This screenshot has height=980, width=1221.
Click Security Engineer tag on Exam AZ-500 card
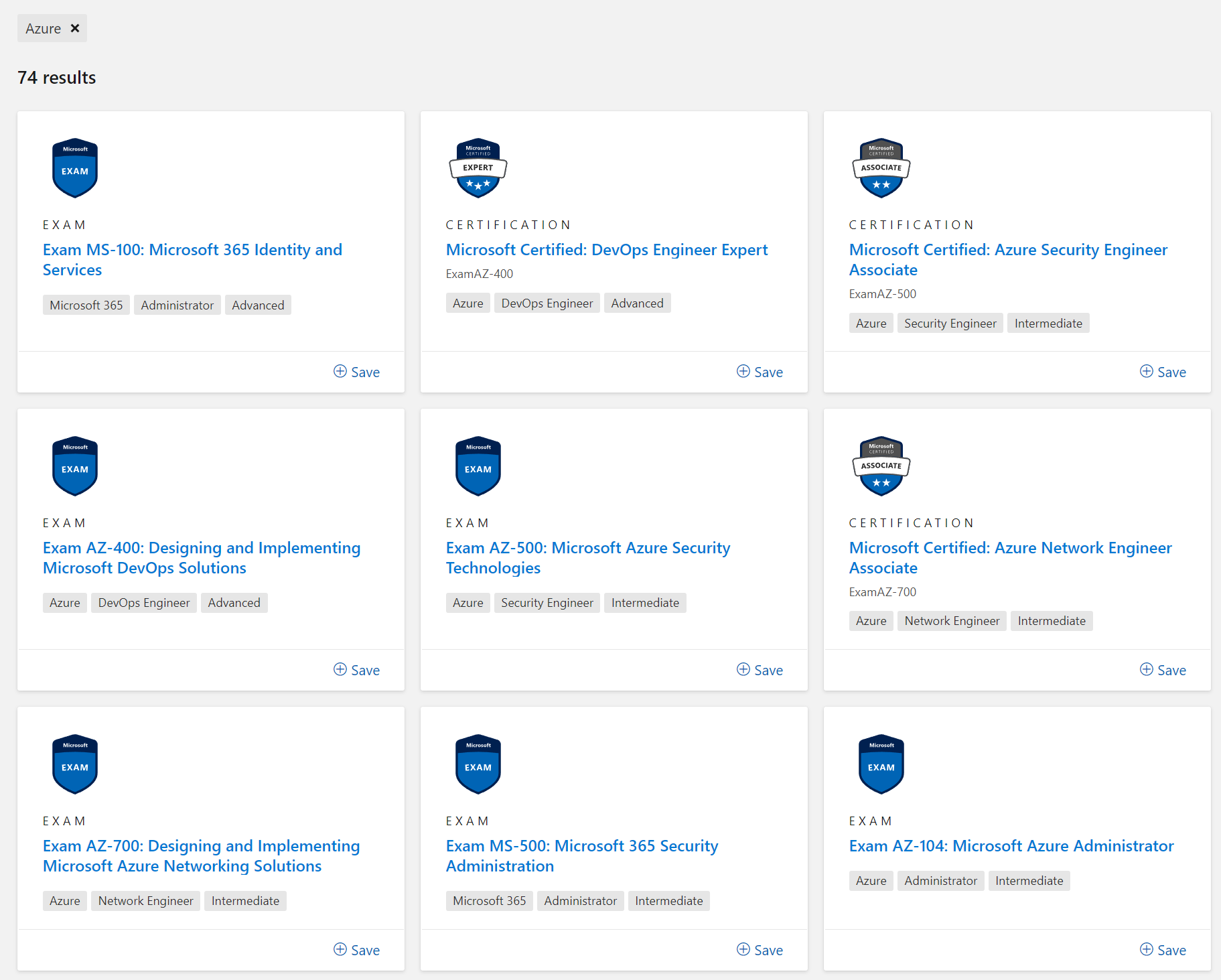click(547, 603)
